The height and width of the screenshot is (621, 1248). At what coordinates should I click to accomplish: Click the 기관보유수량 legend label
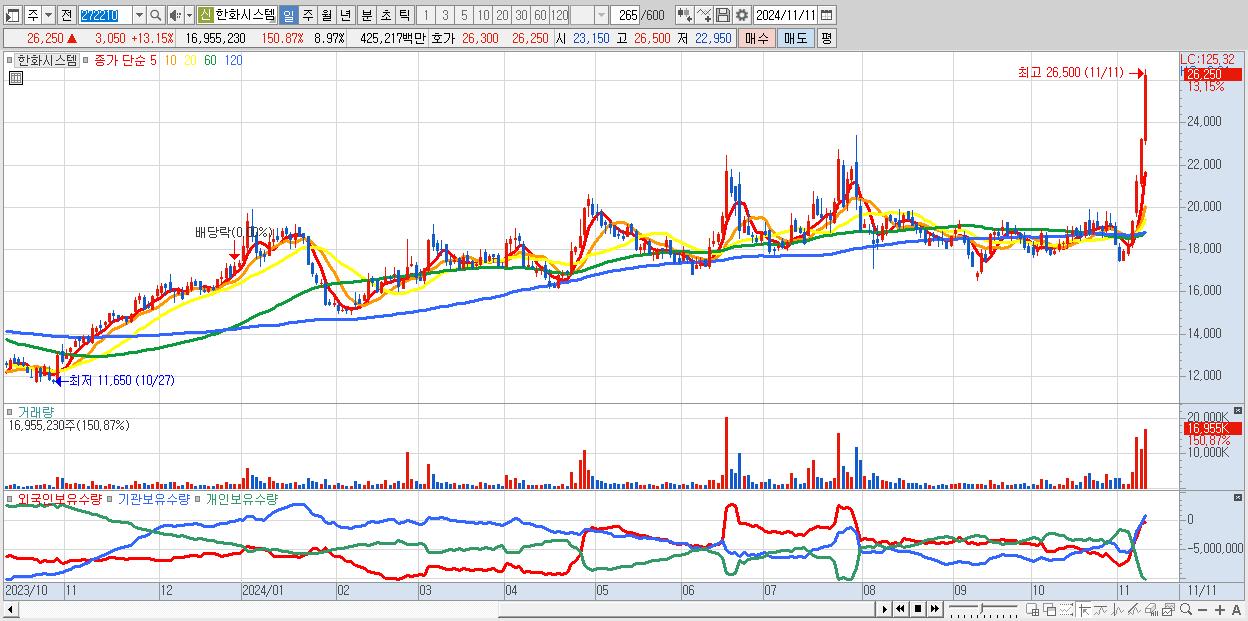click(153, 498)
